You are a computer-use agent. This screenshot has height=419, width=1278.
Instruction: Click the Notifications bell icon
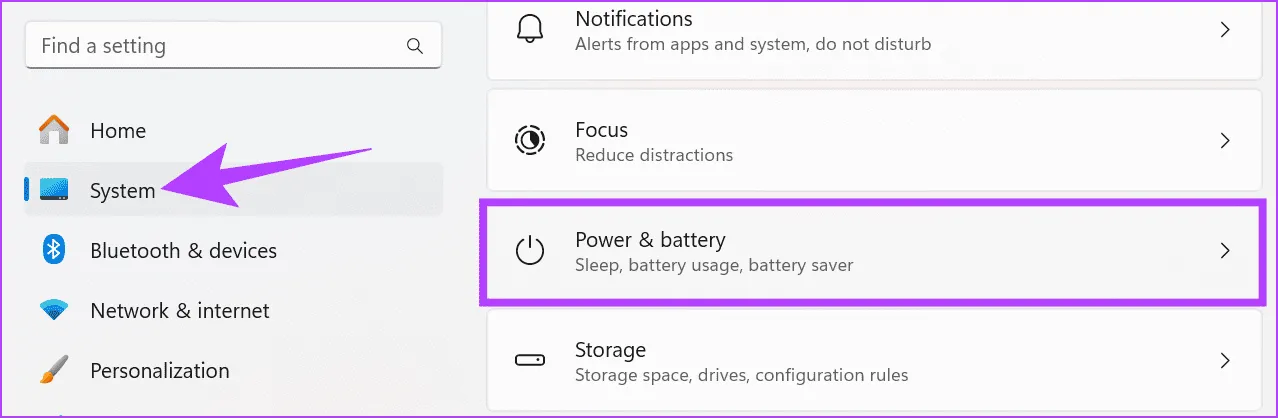[529, 30]
